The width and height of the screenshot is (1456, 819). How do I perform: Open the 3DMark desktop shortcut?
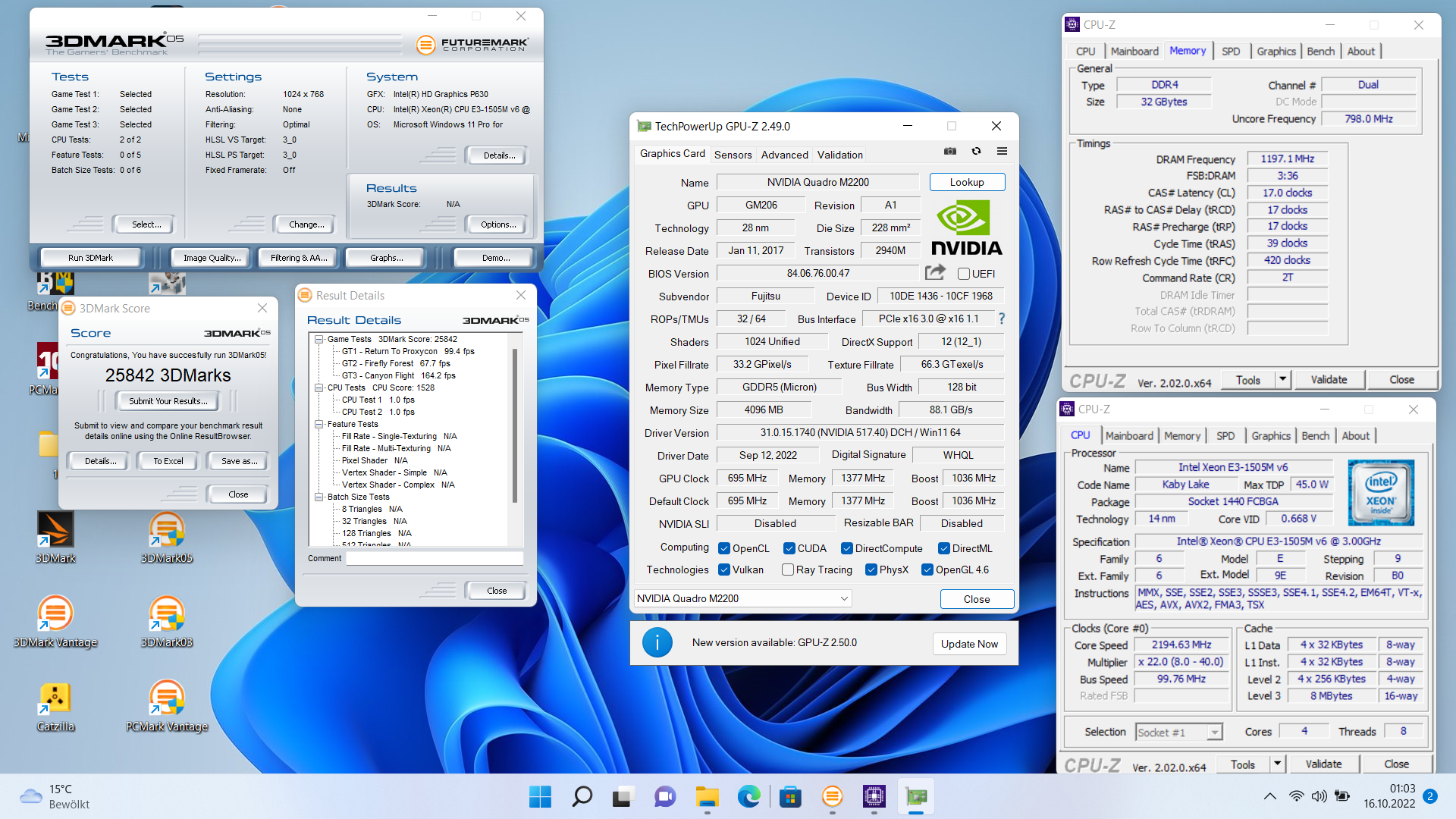(55, 536)
